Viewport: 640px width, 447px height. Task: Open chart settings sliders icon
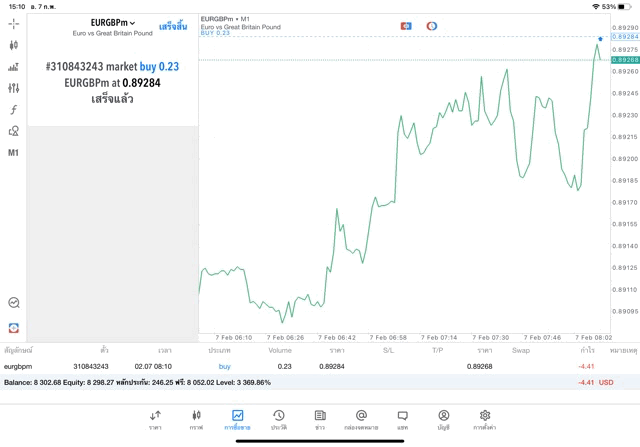point(13,88)
